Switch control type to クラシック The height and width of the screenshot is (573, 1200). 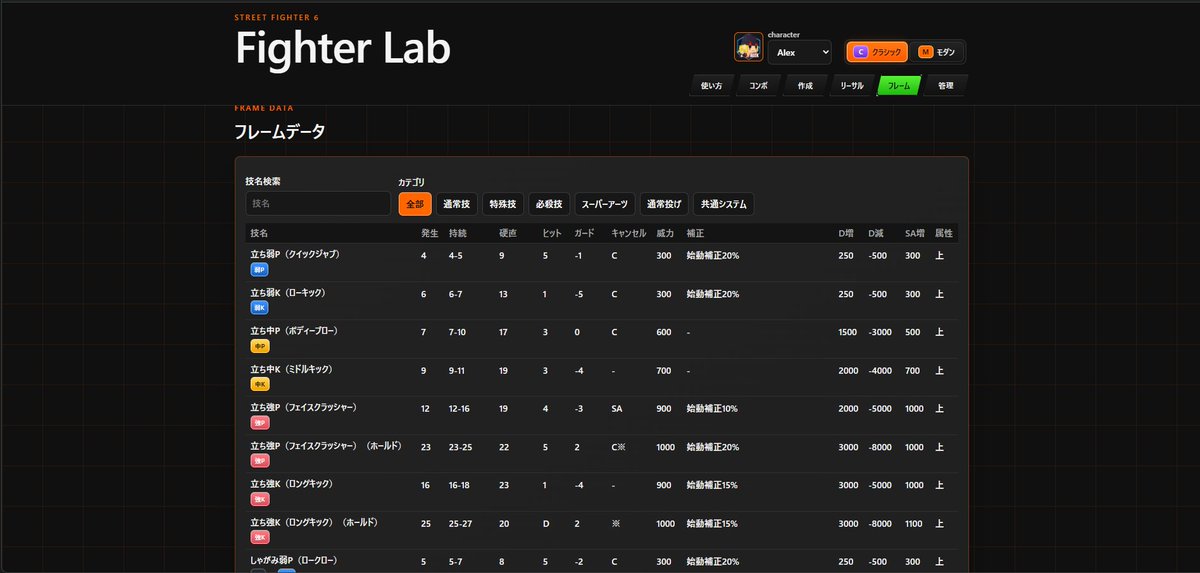[877, 52]
